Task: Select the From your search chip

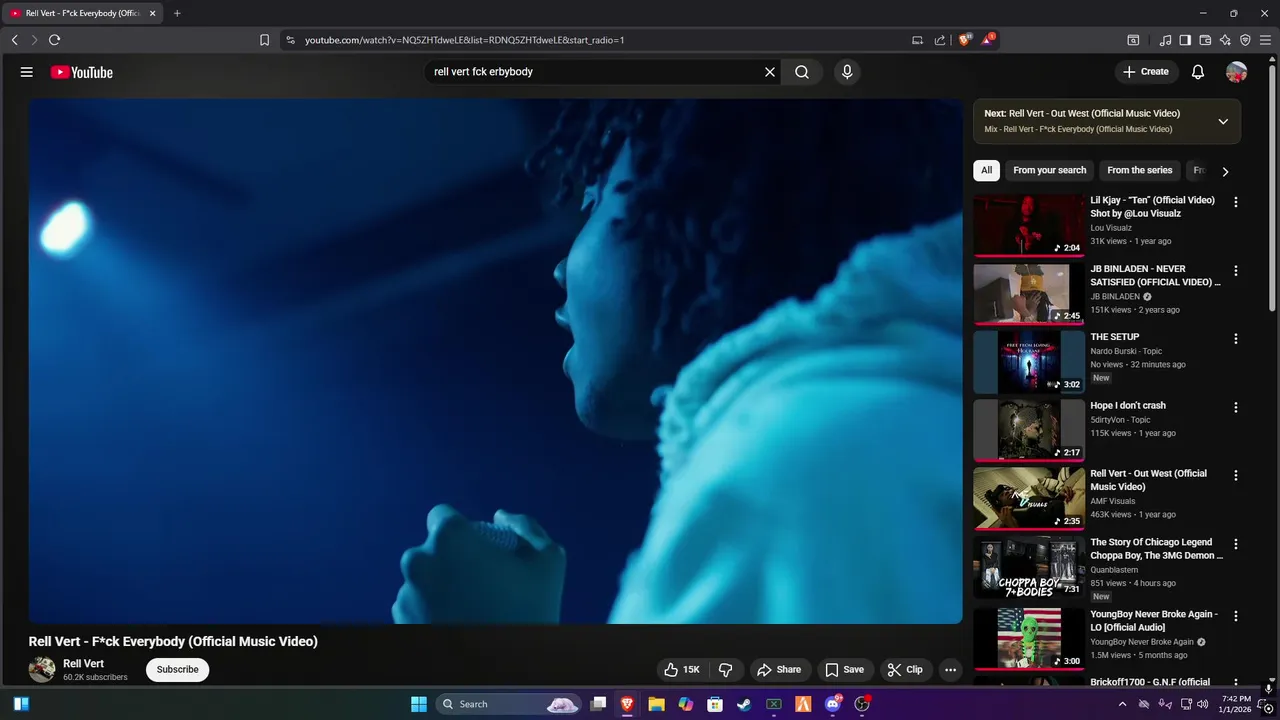Action: coord(1049,170)
